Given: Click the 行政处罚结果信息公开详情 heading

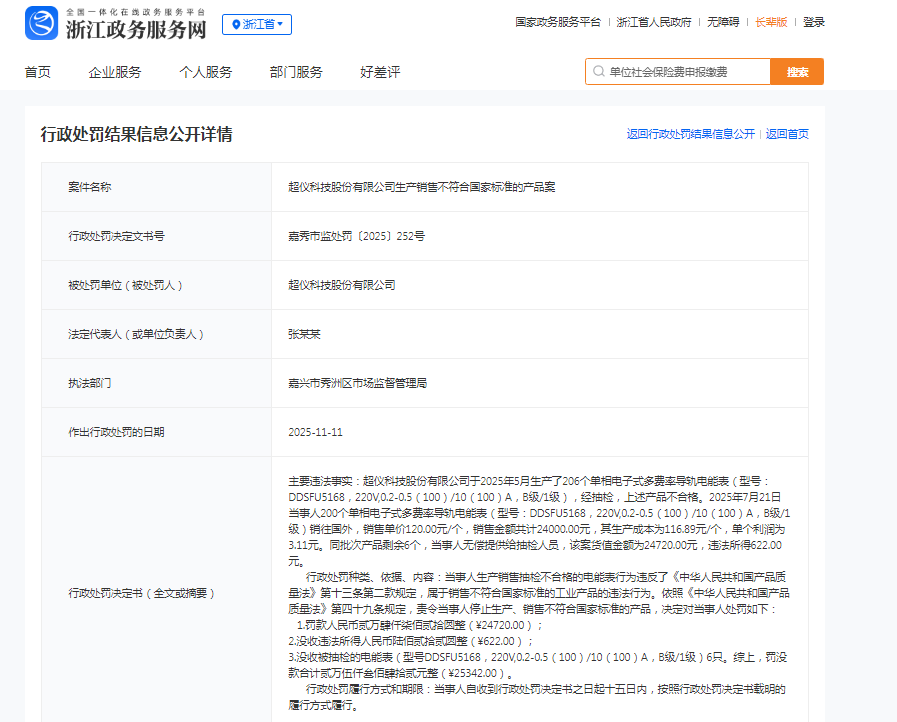Looking at the screenshot, I should (x=136, y=134).
